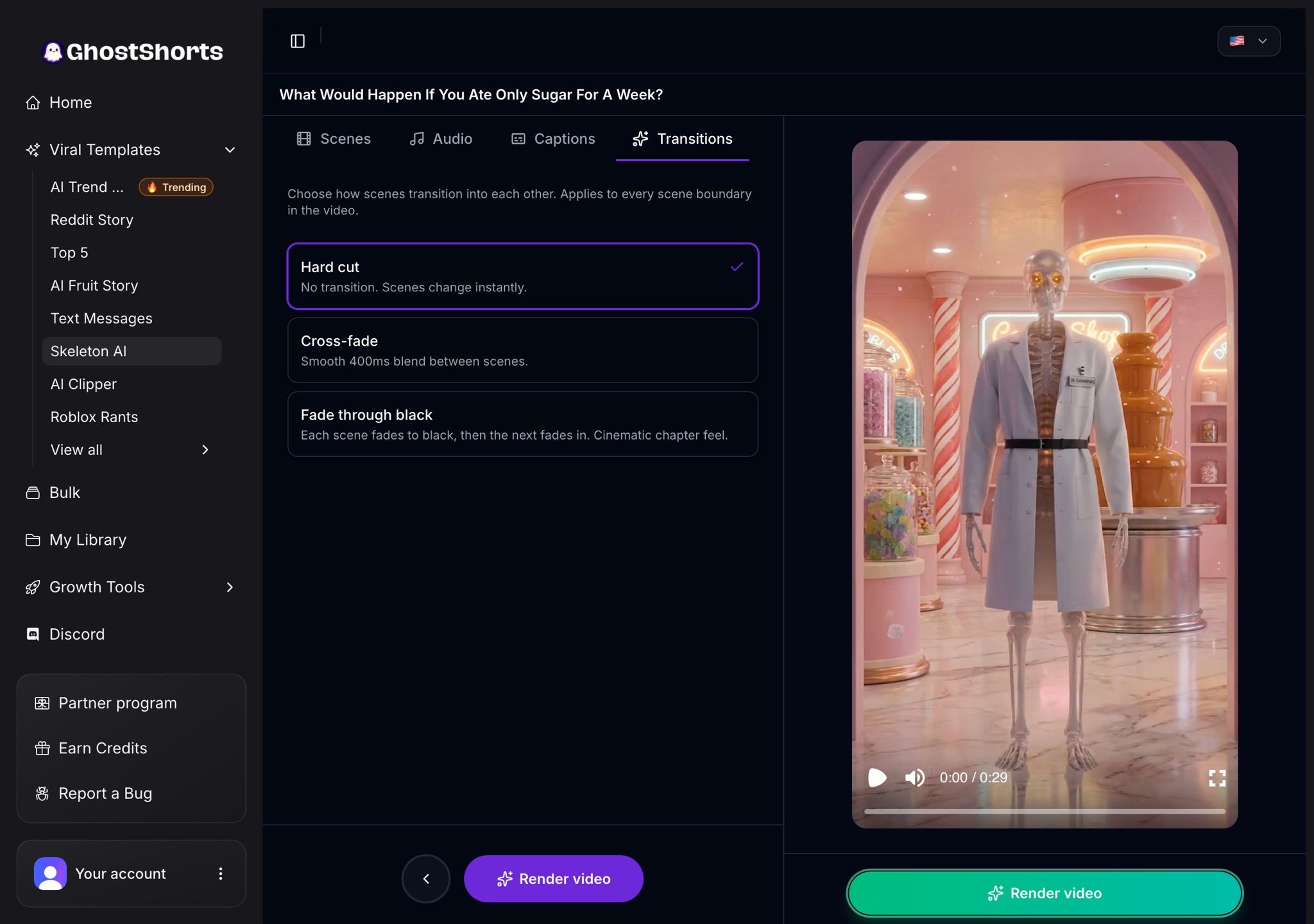The width and height of the screenshot is (1314, 924).
Task: Mute the video volume speaker icon
Action: pos(915,778)
